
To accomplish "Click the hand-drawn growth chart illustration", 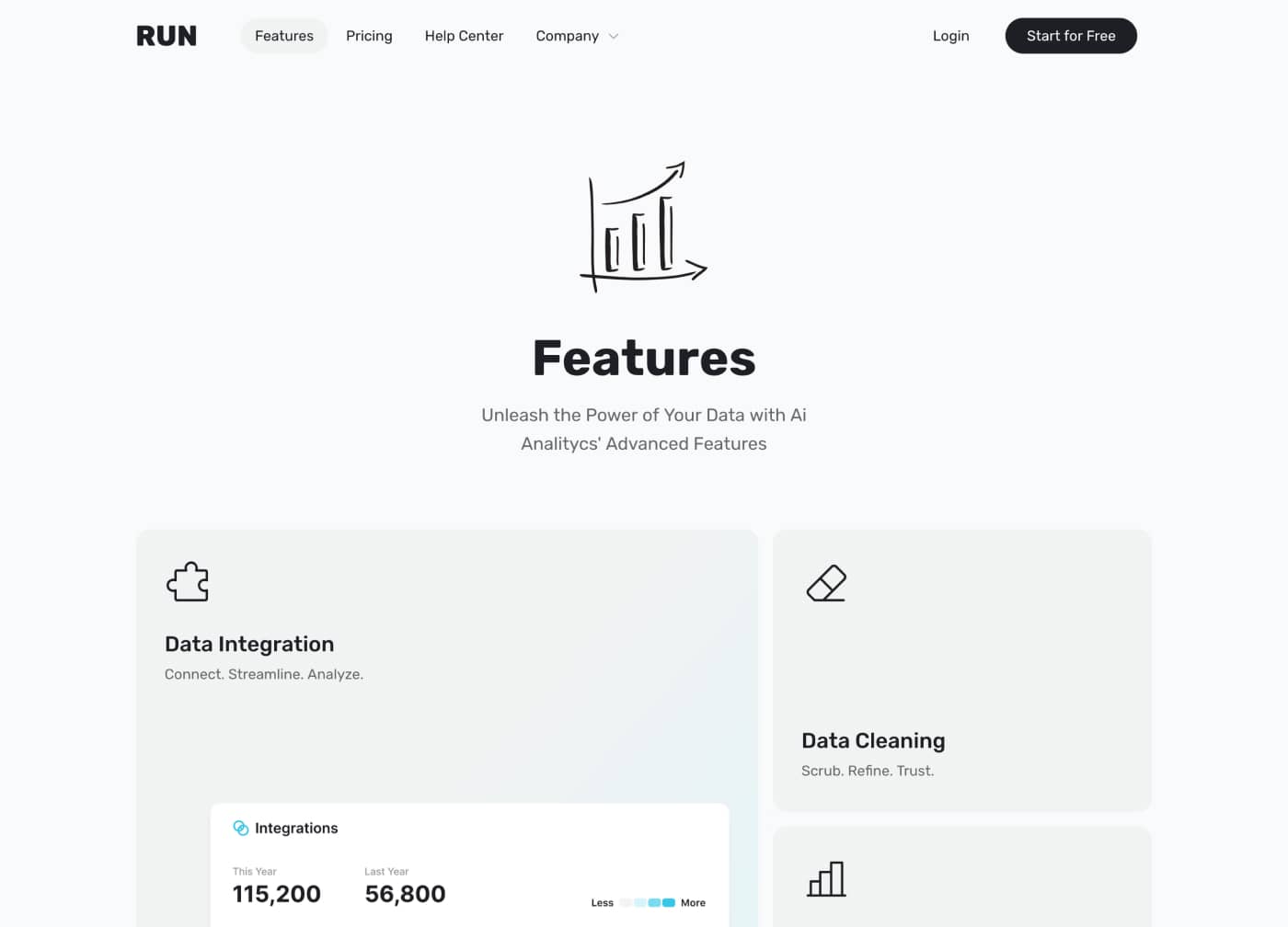I will click(x=644, y=225).
